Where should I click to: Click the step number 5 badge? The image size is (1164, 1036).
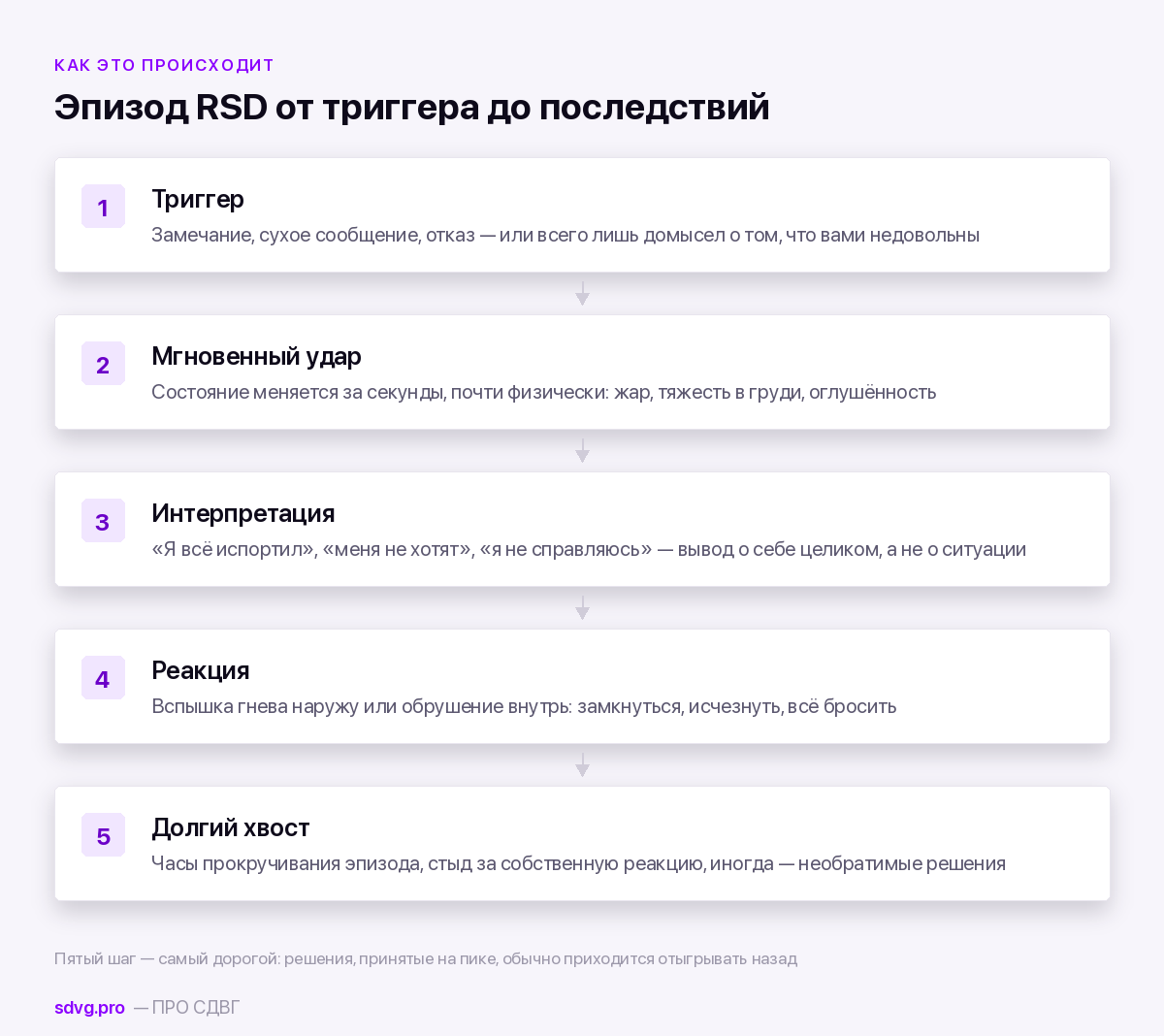[x=103, y=835]
